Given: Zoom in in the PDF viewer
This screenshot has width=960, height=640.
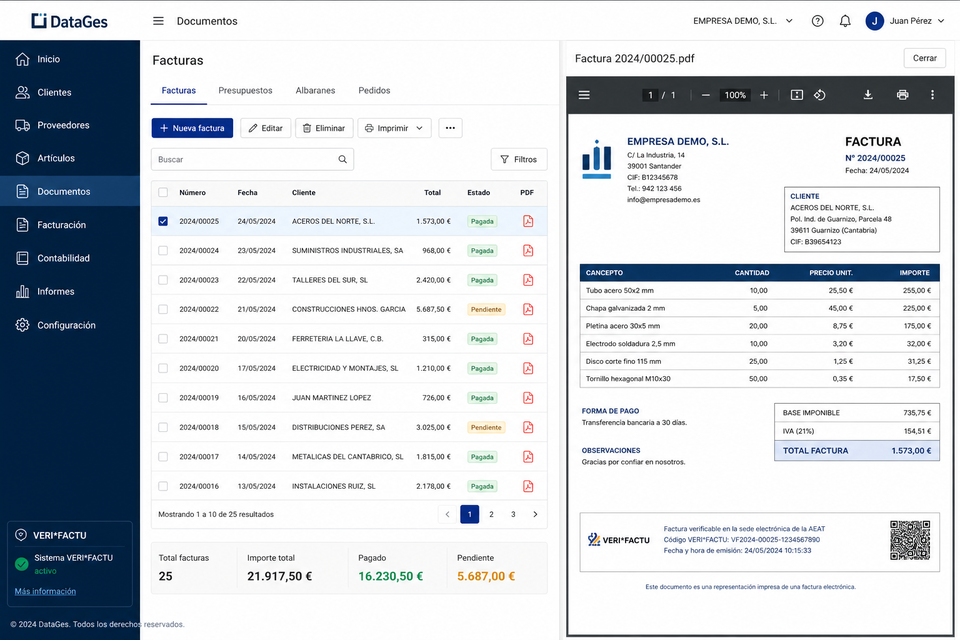Looking at the screenshot, I should pos(763,95).
